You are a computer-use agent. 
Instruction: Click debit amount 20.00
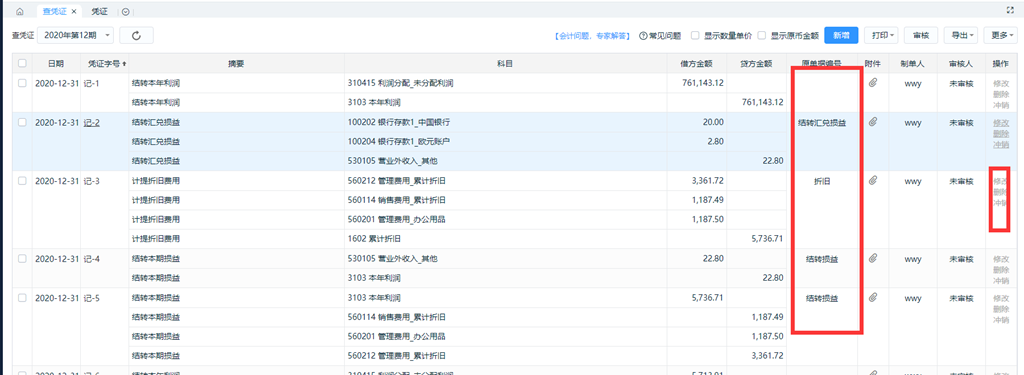click(x=713, y=122)
